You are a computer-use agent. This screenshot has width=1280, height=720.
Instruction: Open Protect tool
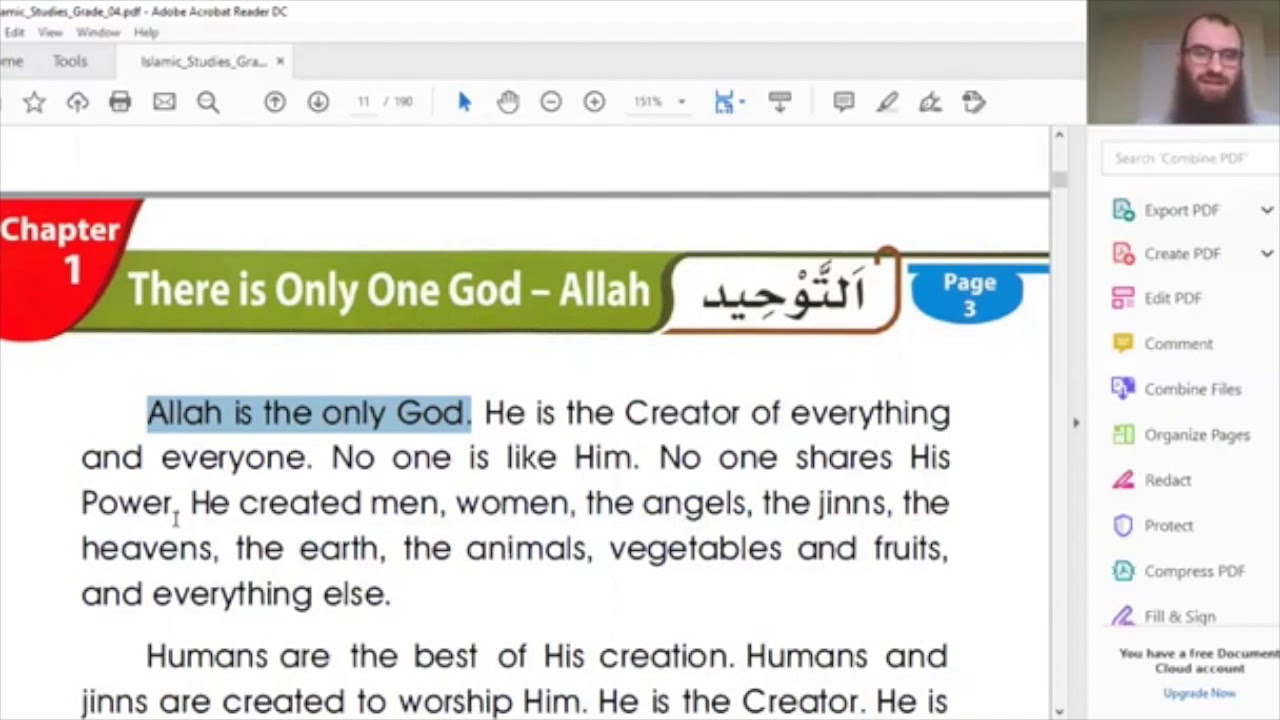1153,525
